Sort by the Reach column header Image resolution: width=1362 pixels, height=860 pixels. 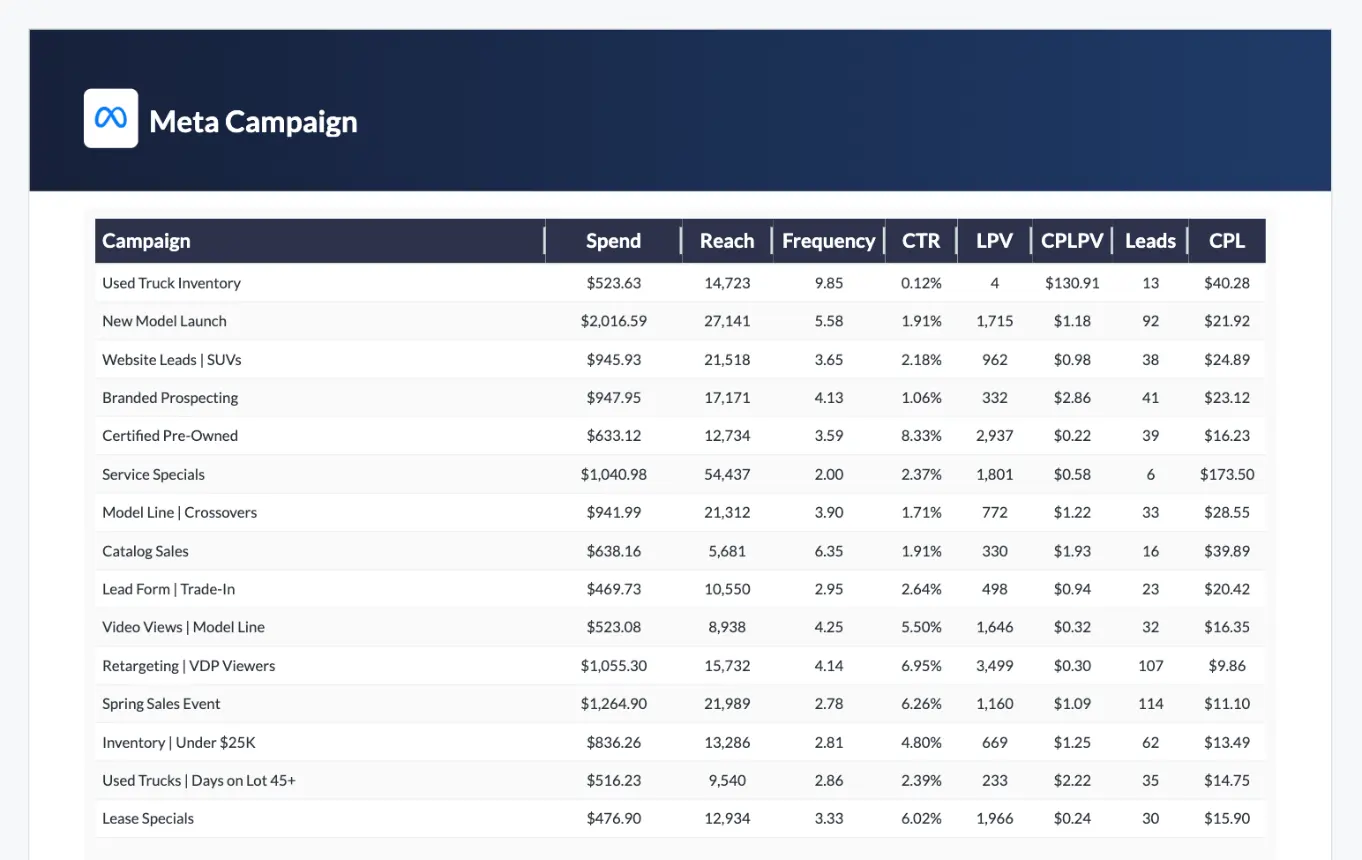[727, 241]
